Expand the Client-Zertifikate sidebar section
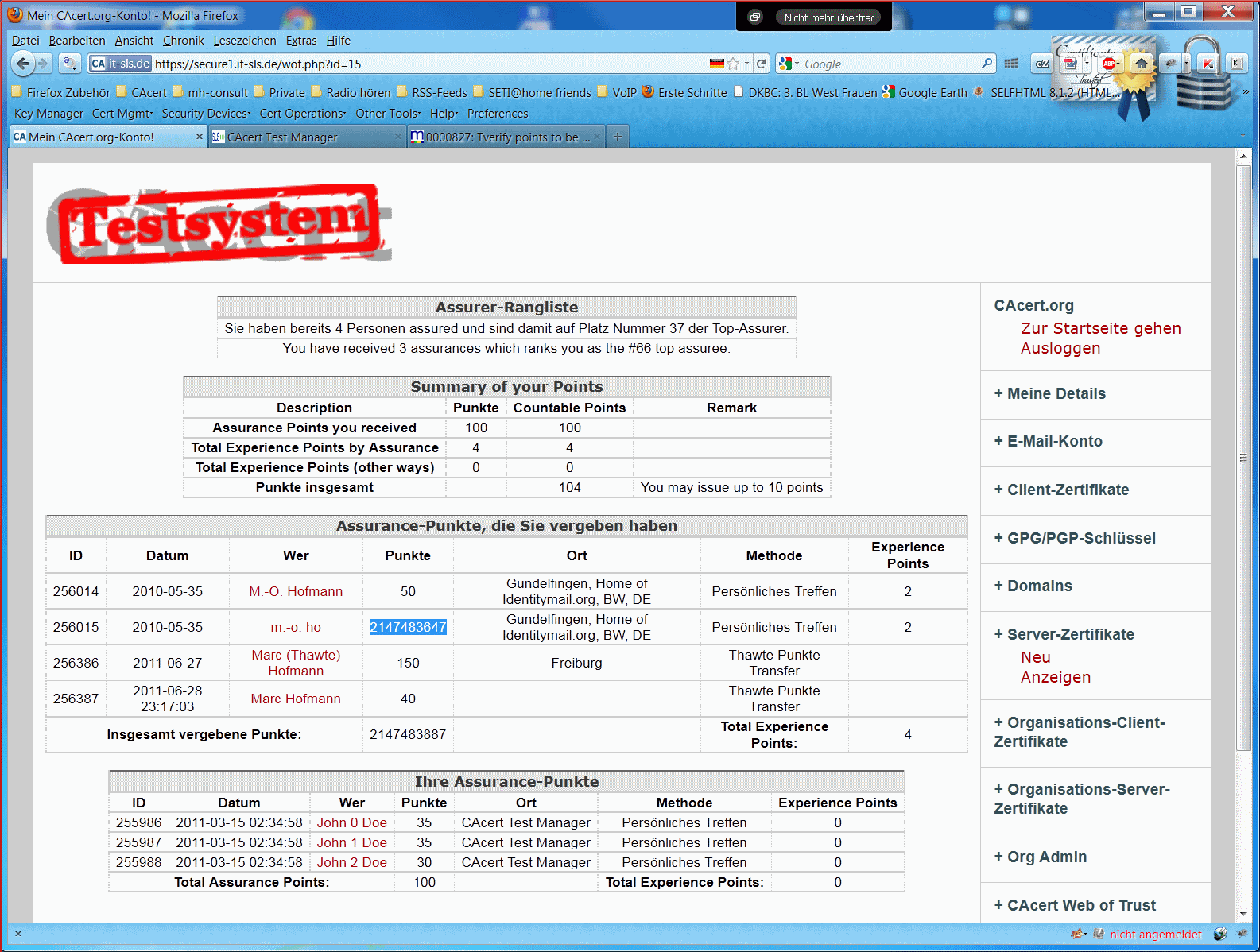The width and height of the screenshot is (1260, 952). [x=1061, y=490]
